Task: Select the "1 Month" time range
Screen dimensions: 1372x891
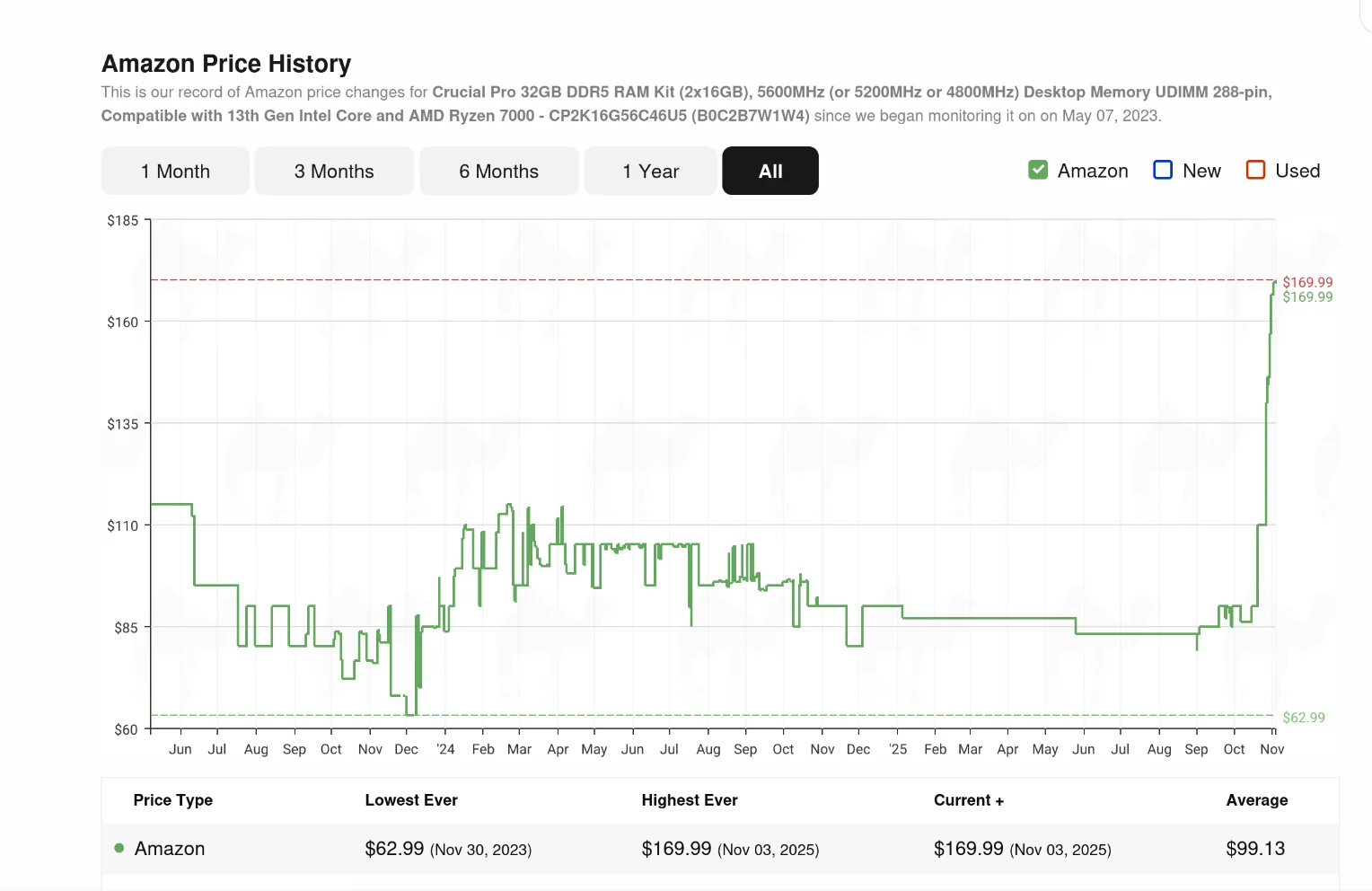Action: (174, 170)
